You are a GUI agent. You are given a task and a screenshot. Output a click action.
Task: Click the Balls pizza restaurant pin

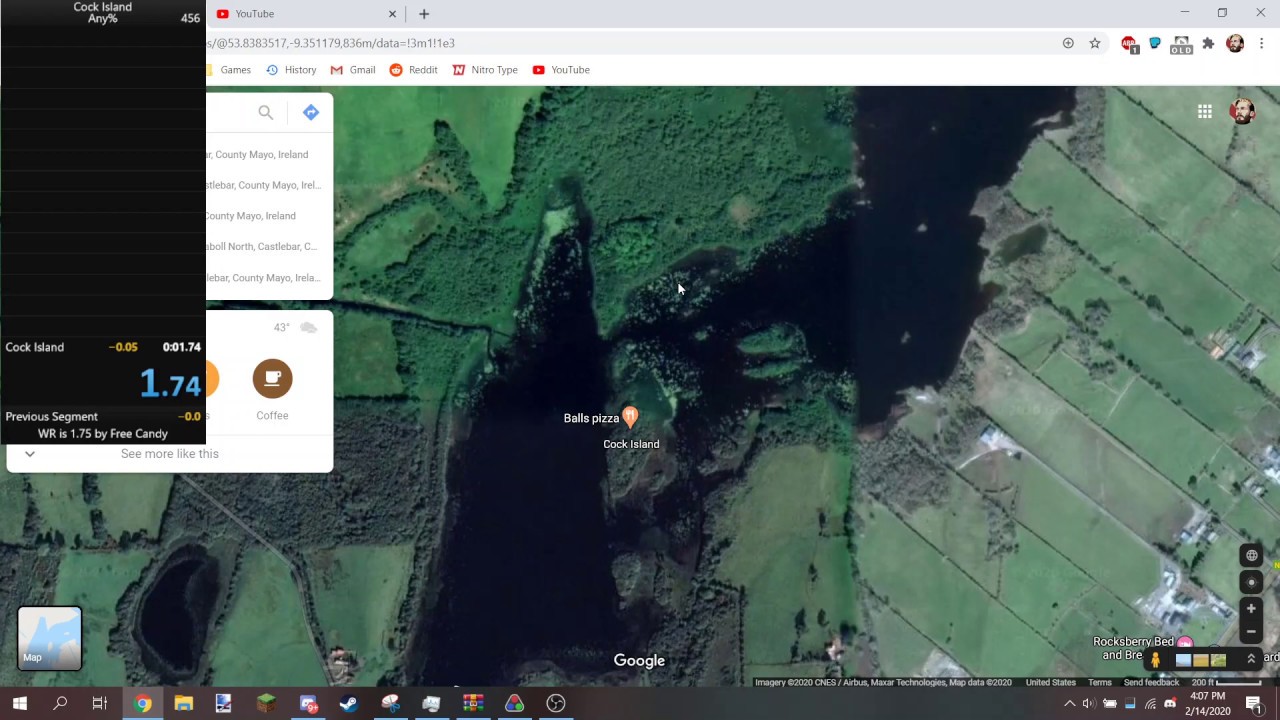click(x=630, y=416)
